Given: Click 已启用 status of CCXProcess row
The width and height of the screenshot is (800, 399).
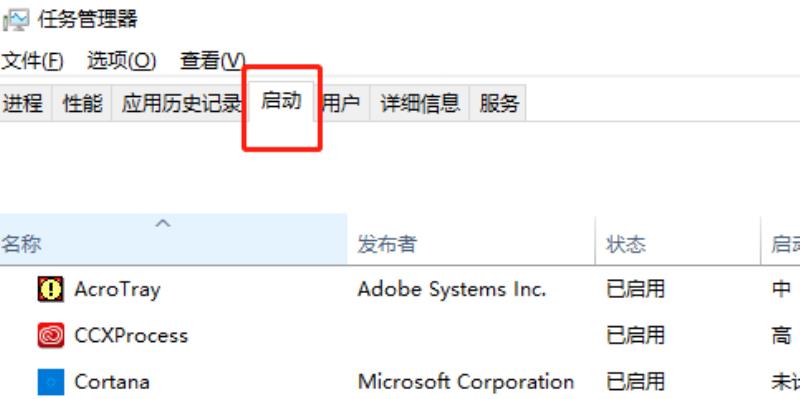Looking at the screenshot, I should pyautogui.click(x=635, y=335).
